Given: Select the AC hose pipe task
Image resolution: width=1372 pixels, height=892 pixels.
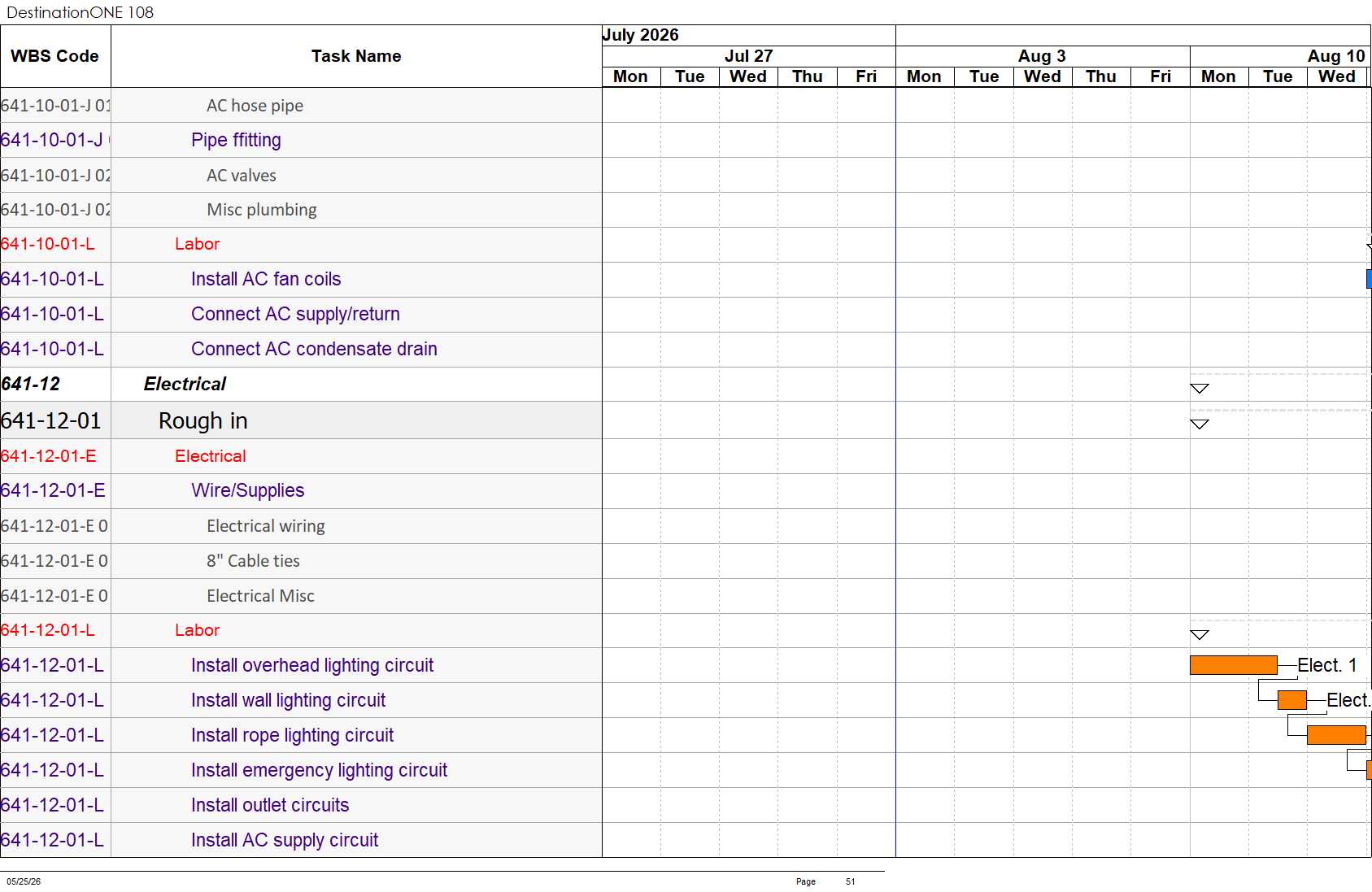Looking at the screenshot, I should point(255,106).
